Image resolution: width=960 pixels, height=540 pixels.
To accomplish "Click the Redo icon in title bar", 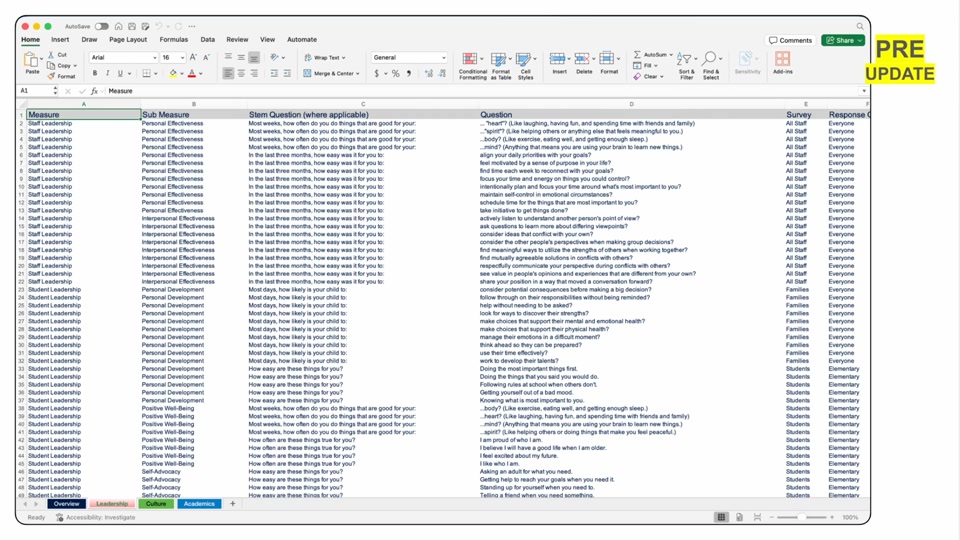I will click(178, 26).
